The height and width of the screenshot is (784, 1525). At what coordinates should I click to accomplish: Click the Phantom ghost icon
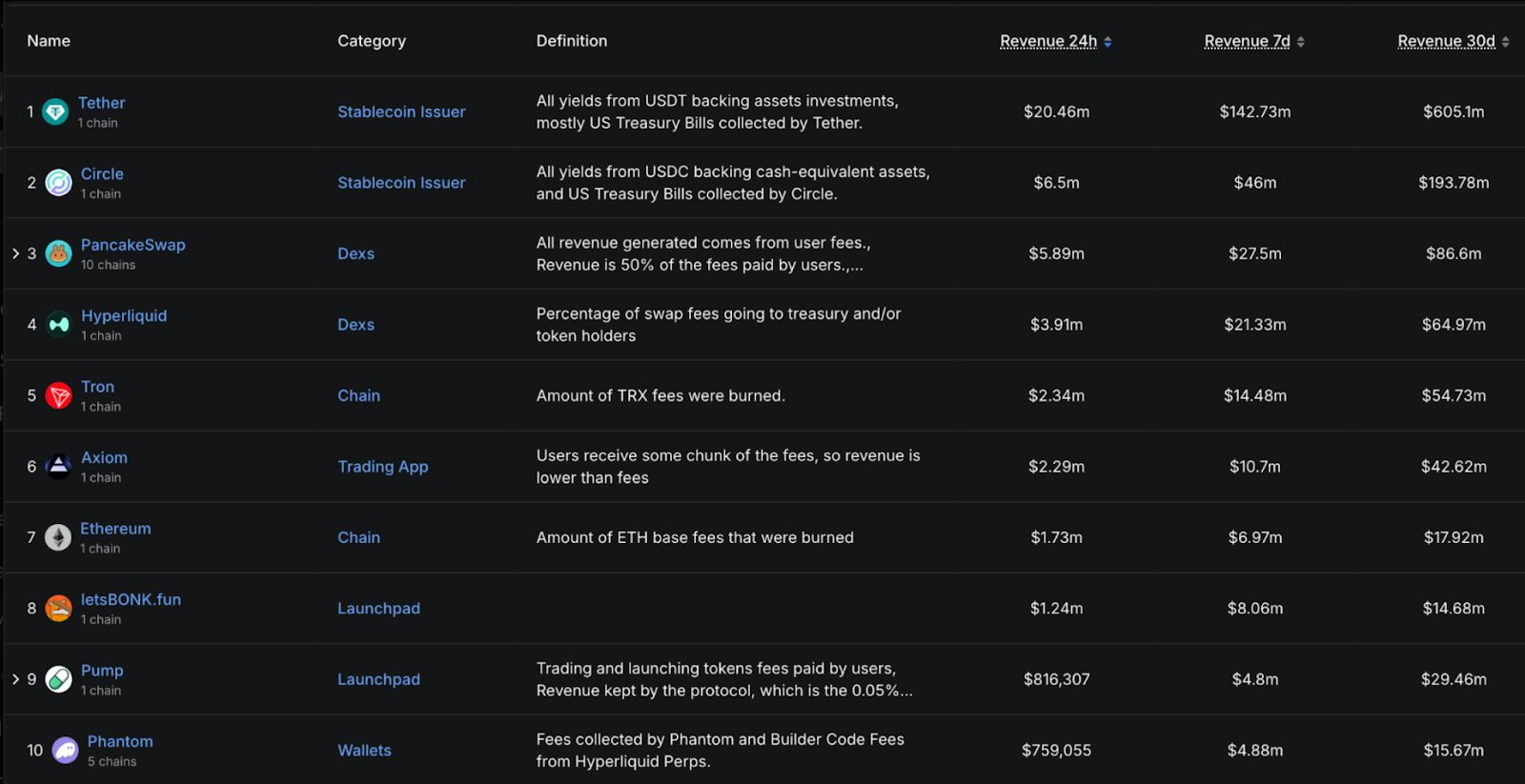[x=66, y=751]
